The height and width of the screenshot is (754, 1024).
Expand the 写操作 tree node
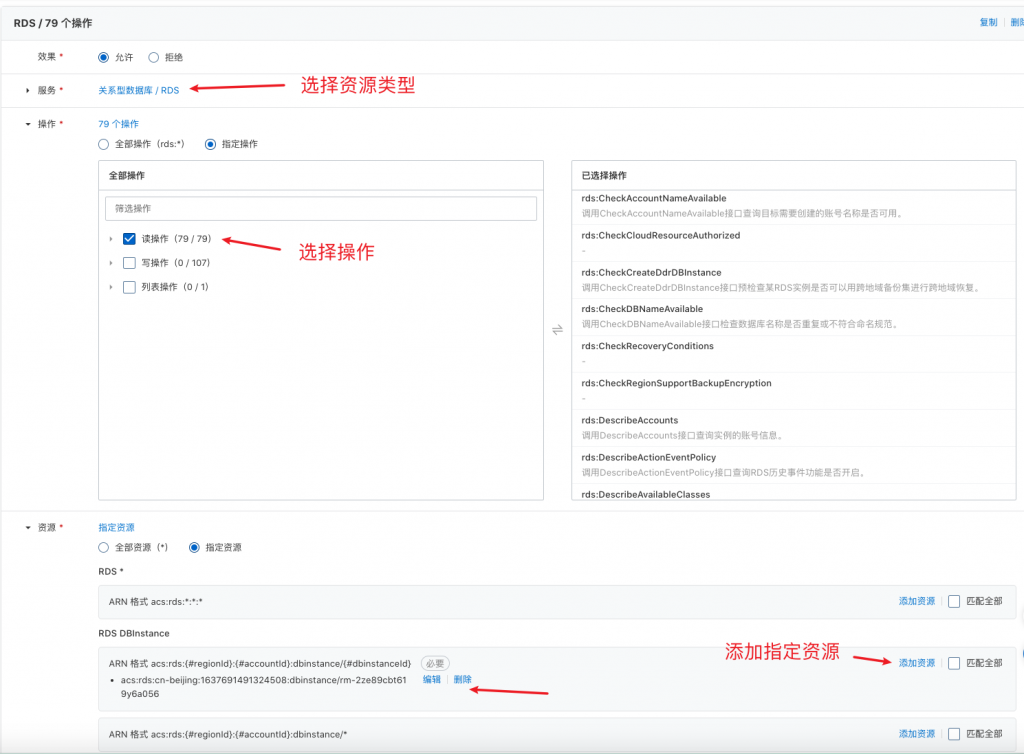point(111,263)
